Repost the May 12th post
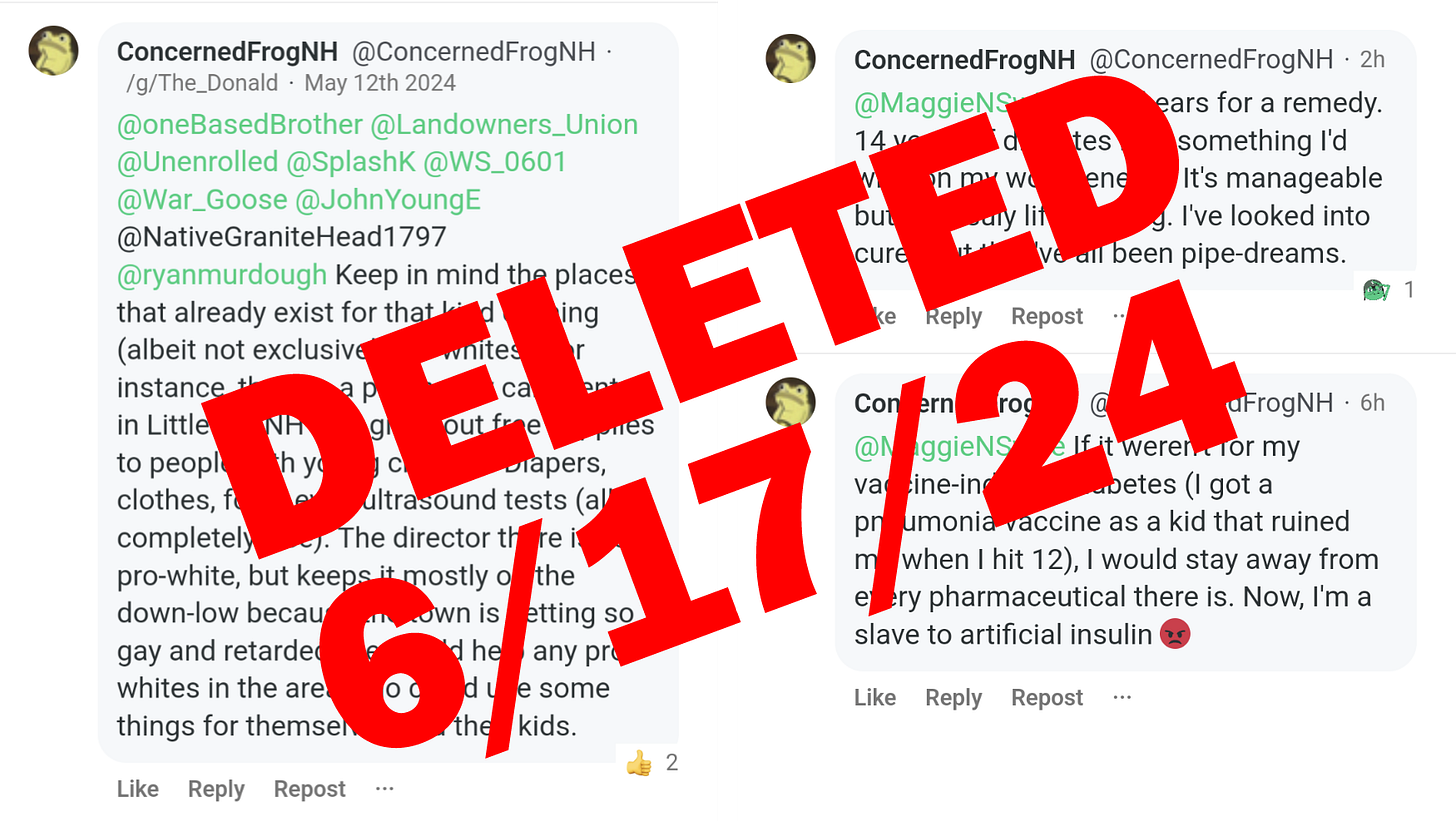 [310, 789]
